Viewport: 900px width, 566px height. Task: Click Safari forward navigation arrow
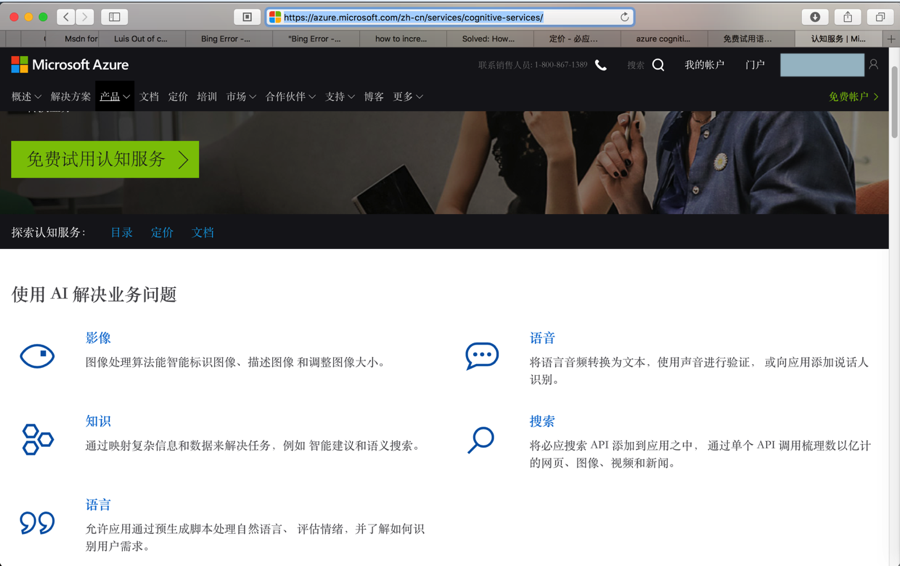click(x=85, y=17)
